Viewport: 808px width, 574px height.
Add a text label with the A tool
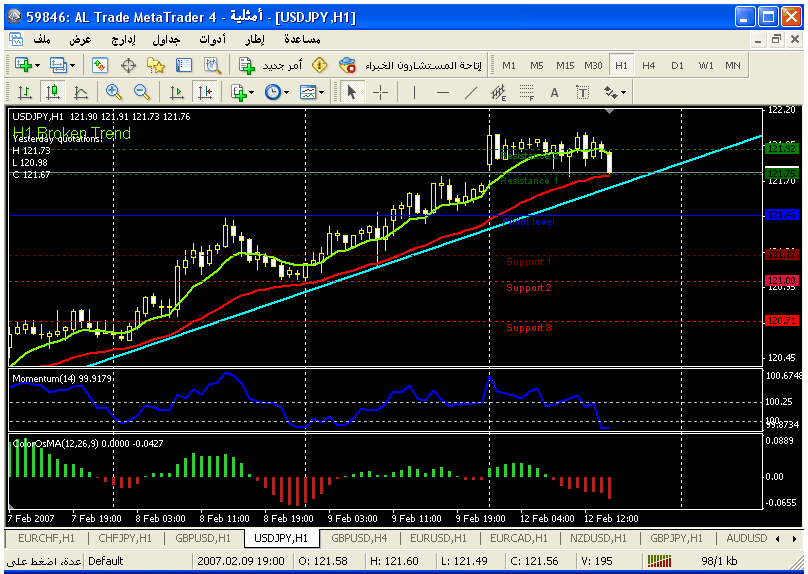point(554,92)
